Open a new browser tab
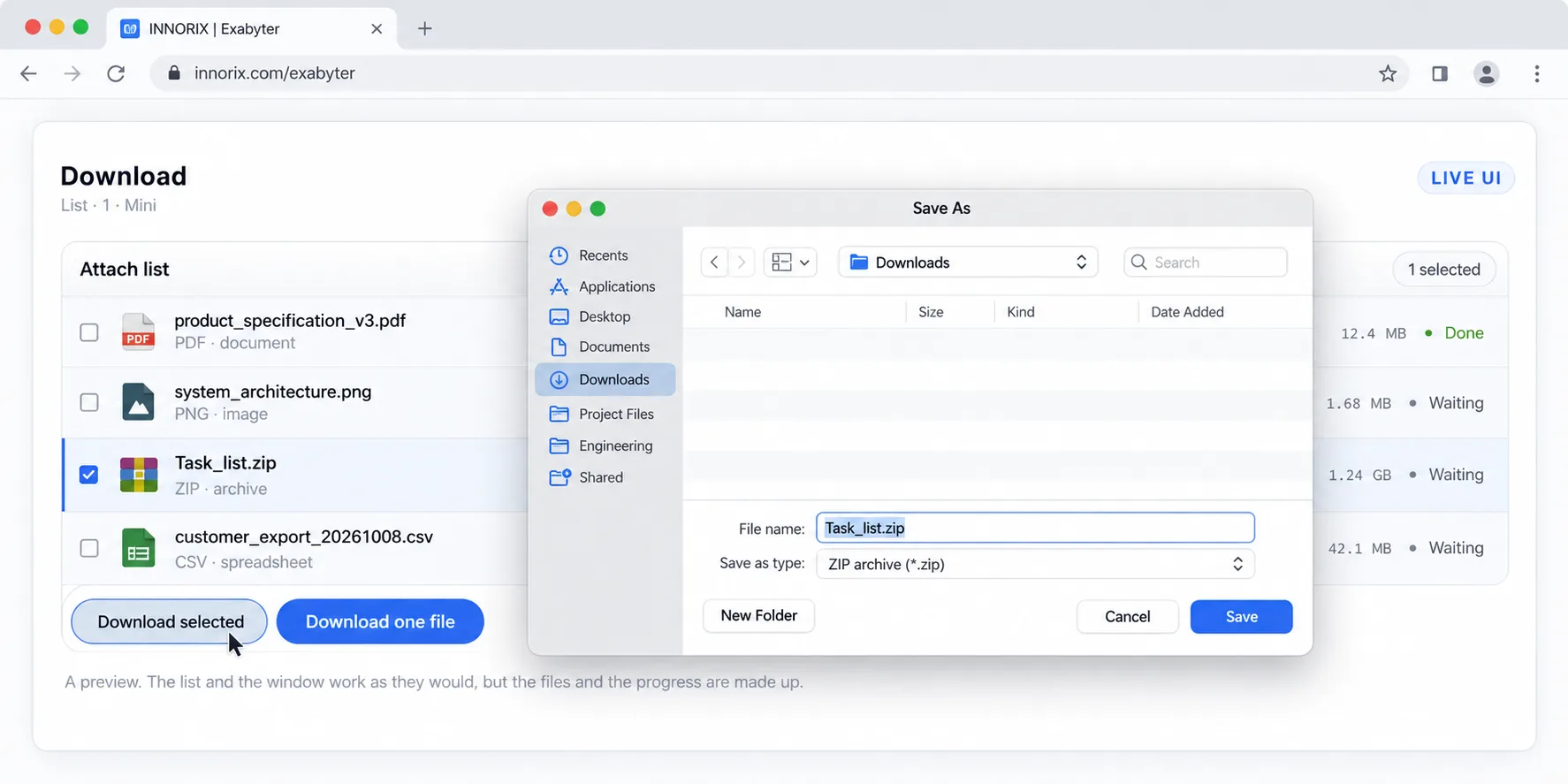1568x784 pixels. point(425,28)
